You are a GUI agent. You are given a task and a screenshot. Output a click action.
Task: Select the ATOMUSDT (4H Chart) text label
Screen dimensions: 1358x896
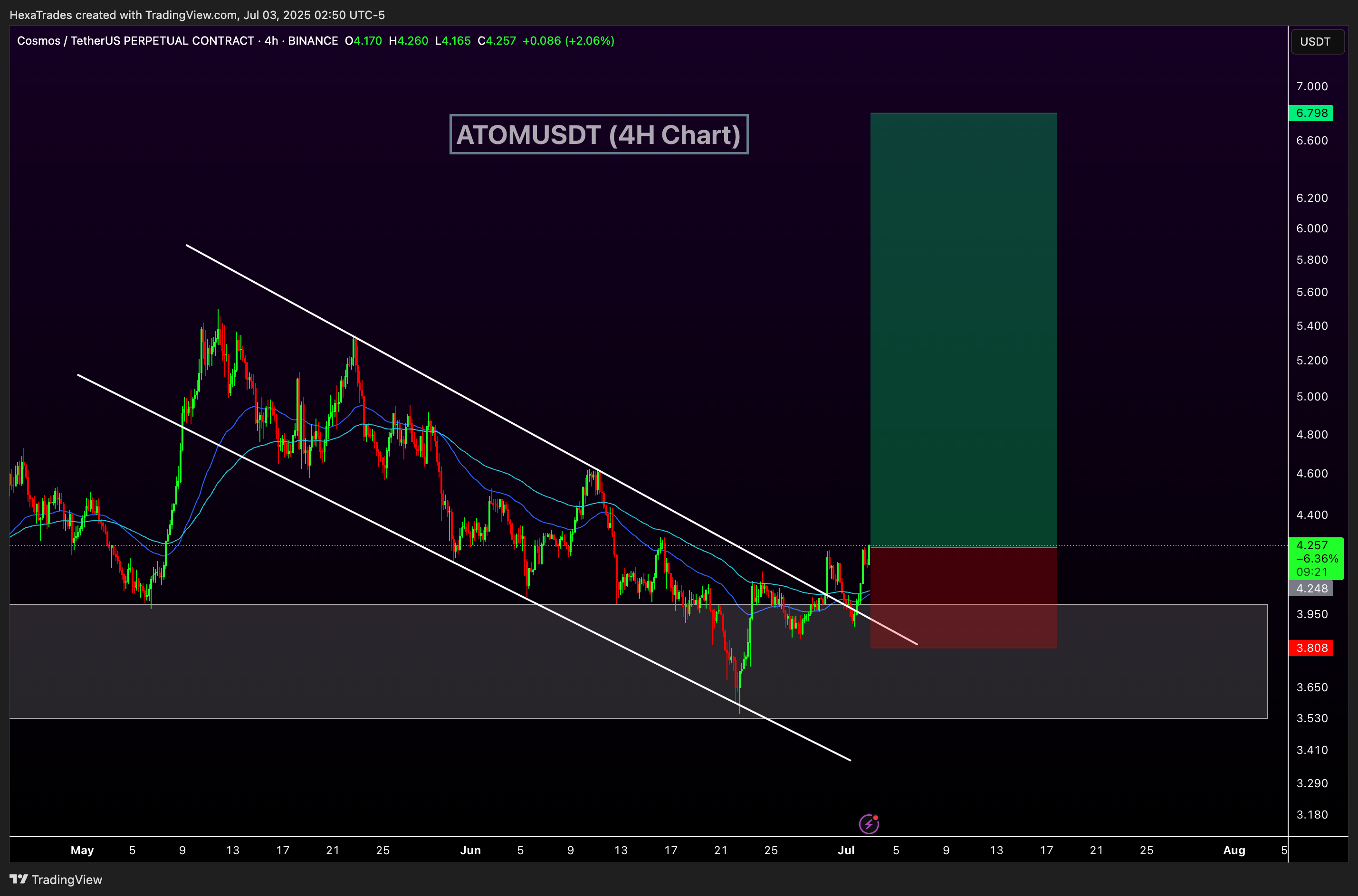[598, 134]
